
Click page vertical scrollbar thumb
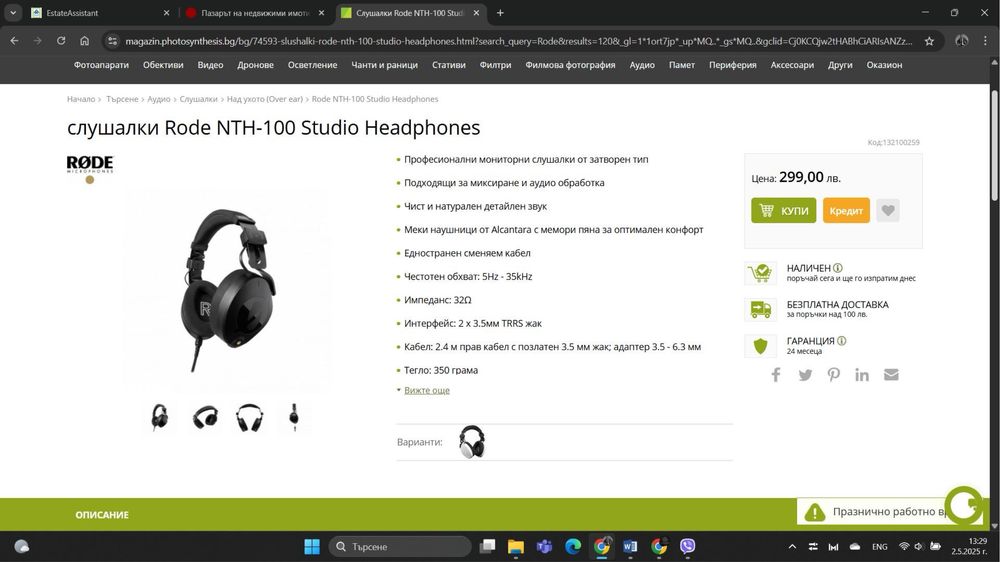pyautogui.click(x=994, y=145)
